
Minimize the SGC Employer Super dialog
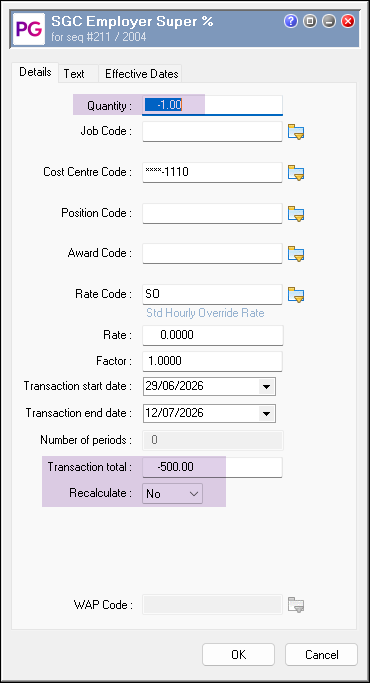pyautogui.click(x=329, y=21)
